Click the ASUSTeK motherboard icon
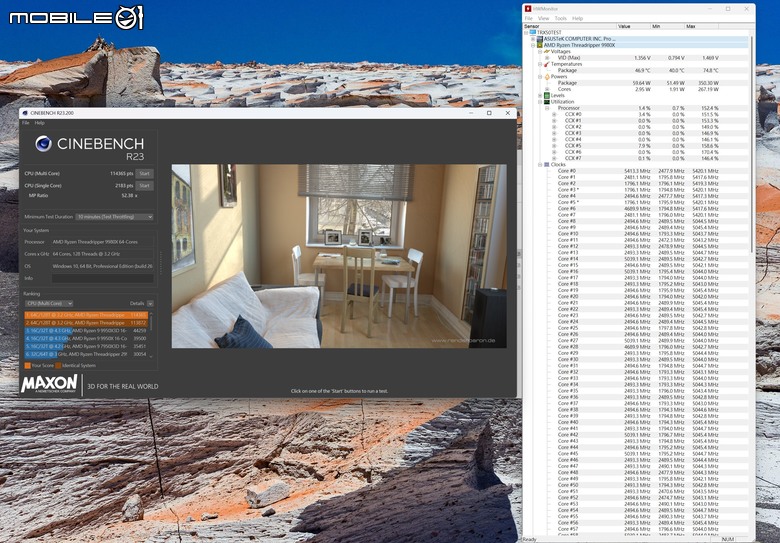The image size is (780, 543). (x=540, y=39)
